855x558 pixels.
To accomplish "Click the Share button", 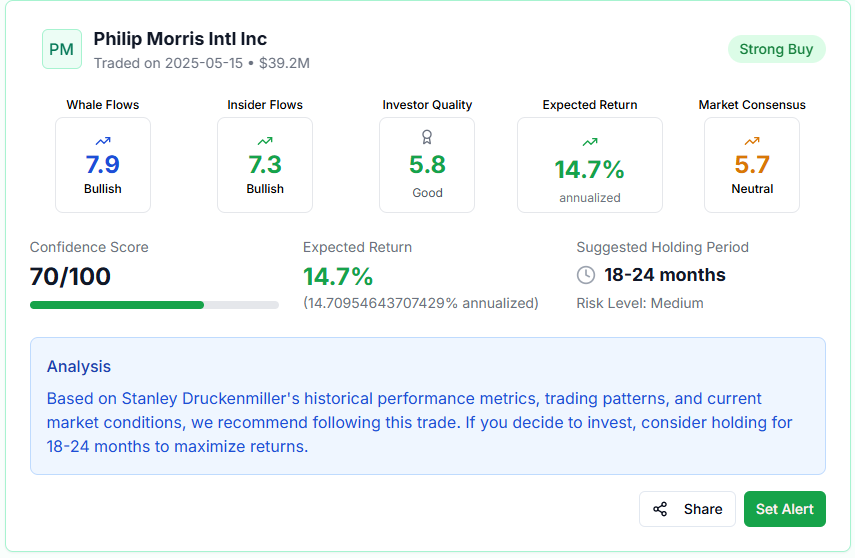I will tap(687, 509).
